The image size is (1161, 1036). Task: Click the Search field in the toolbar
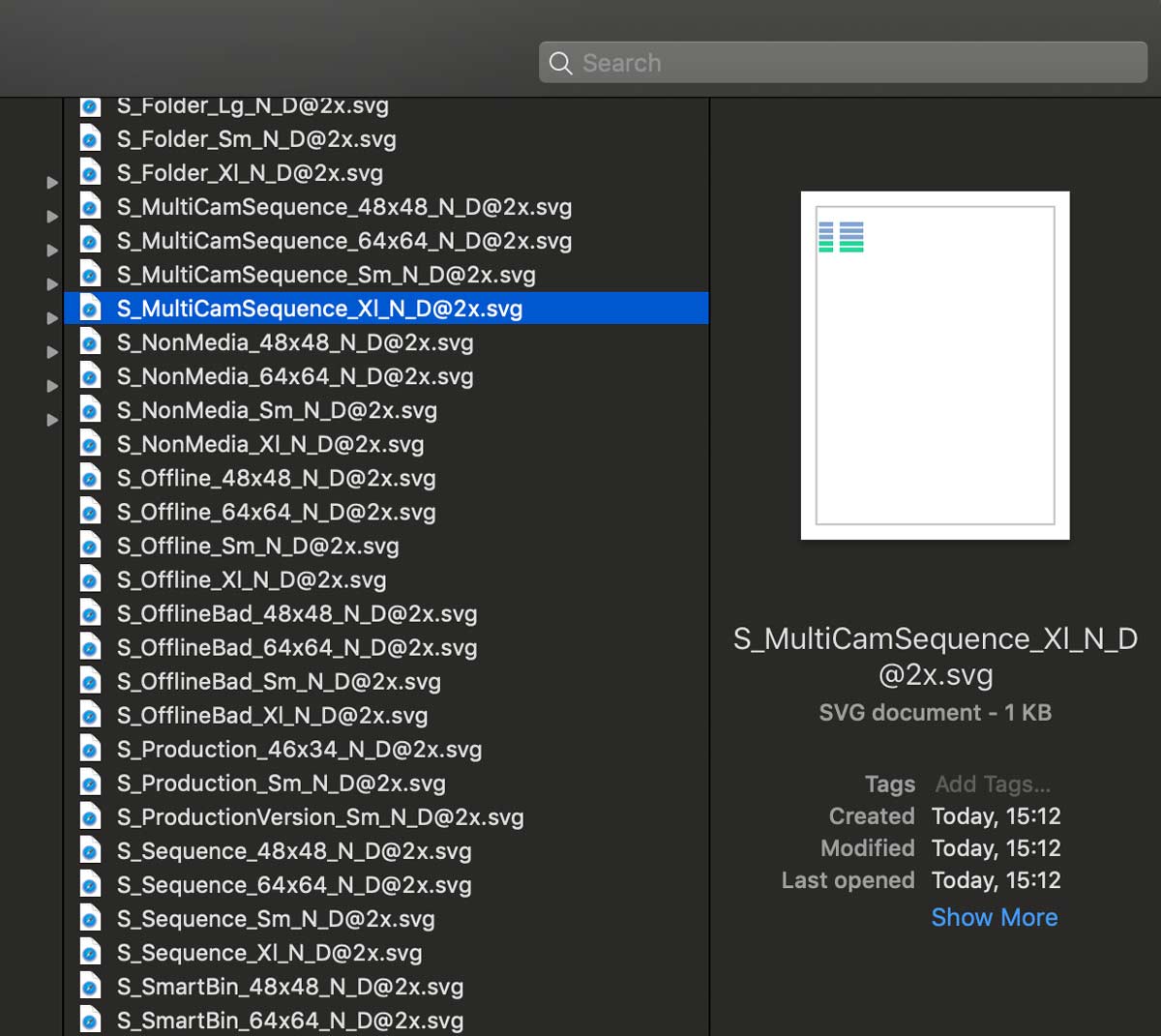[843, 63]
